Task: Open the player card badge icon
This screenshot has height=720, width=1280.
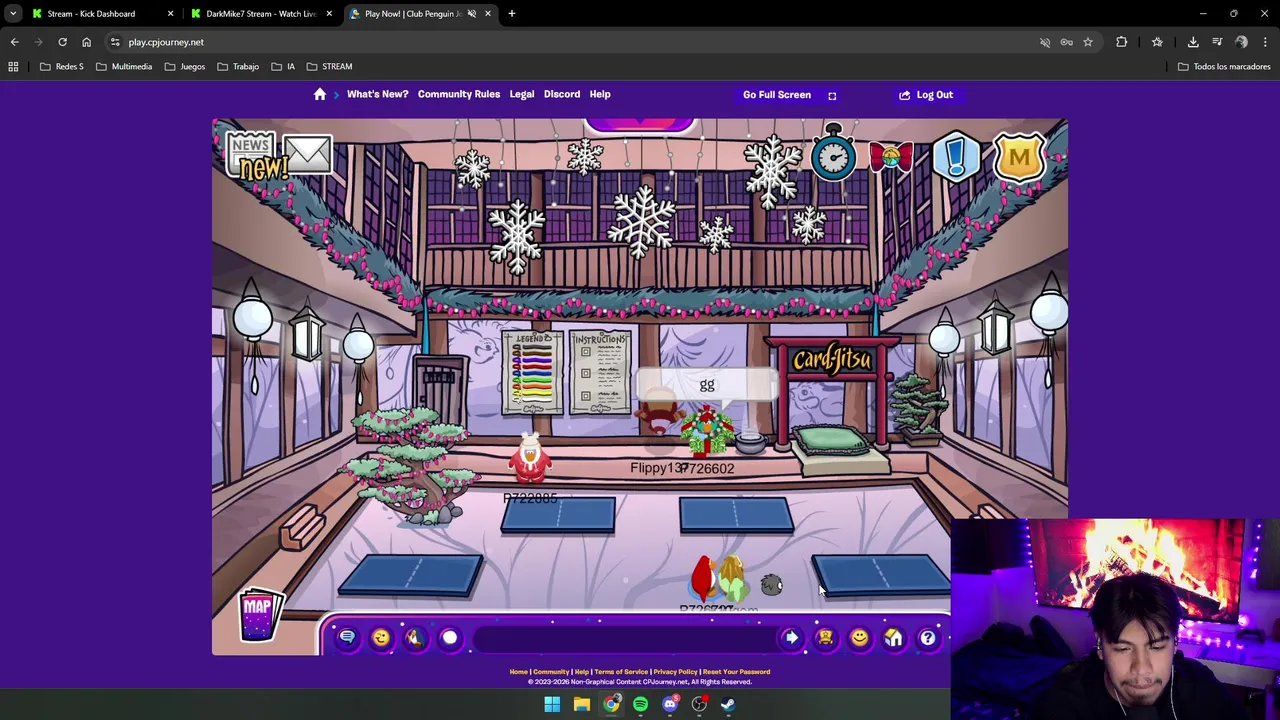Action: click(825, 638)
